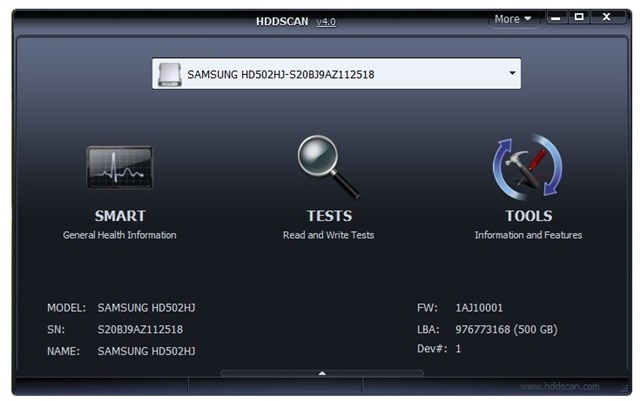Image resolution: width=640 pixels, height=401 pixels.
Task: Expand the drive selection dropdown arrow
Action: [512, 73]
